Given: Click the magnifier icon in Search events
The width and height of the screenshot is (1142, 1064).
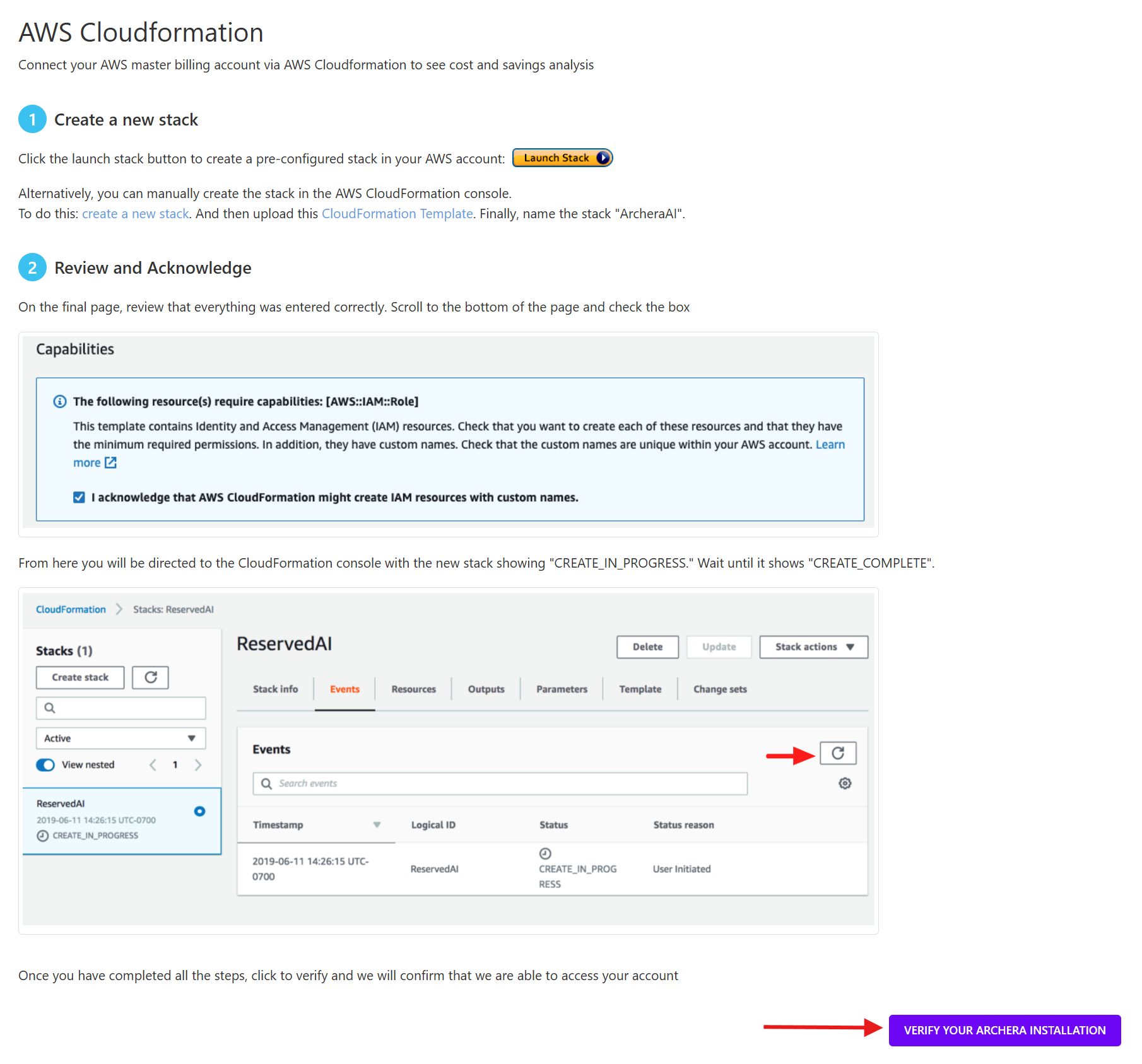Looking at the screenshot, I should coord(267,784).
